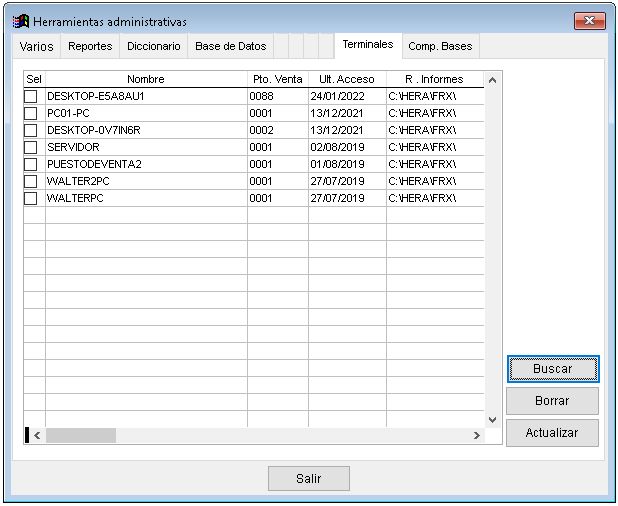Enable the checkbox next to WALTERPC

[x=31, y=198]
